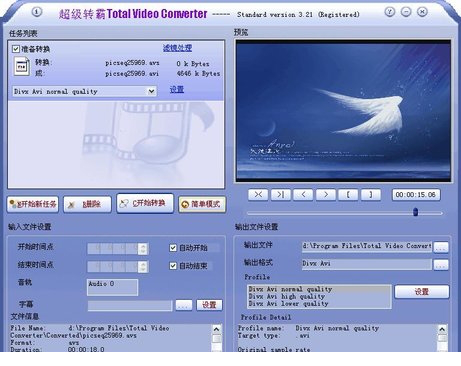461x366 pixels.
Task: Select Audio 0 in the audio track list
Action: [x=101, y=284]
